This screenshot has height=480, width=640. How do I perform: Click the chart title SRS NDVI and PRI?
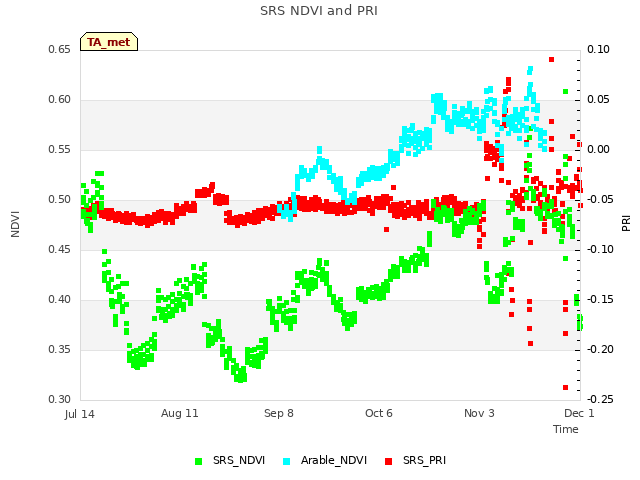(x=319, y=11)
